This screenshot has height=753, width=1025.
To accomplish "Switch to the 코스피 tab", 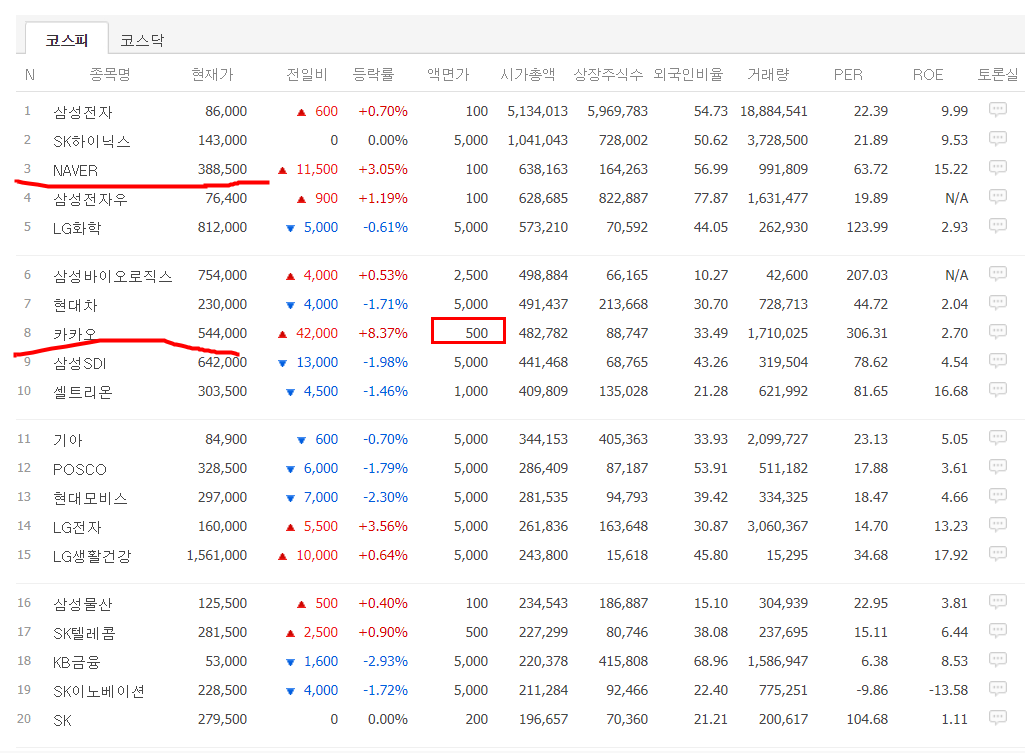I will tap(67, 40).
